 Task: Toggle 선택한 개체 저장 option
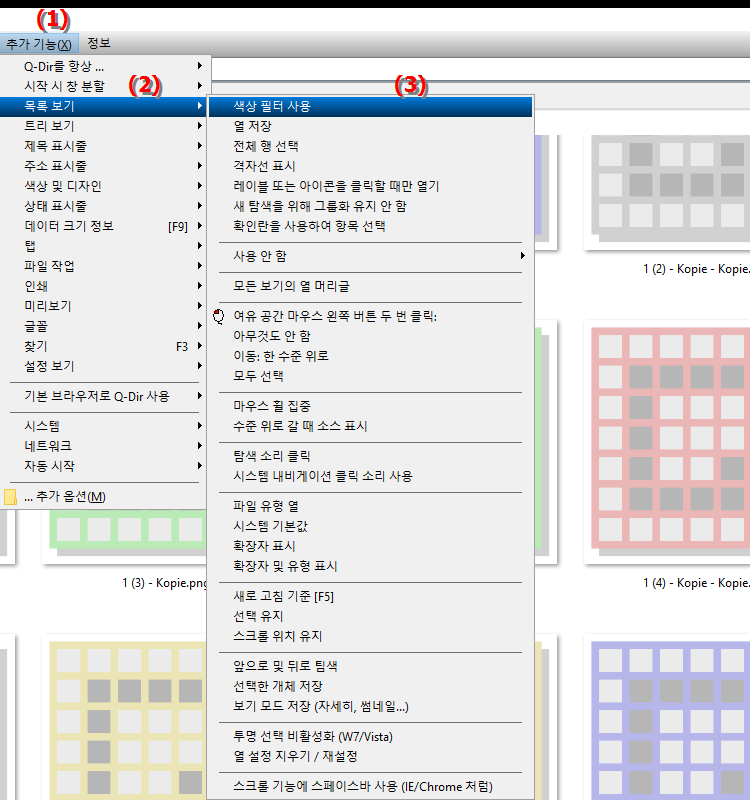[x=370, y=686]
